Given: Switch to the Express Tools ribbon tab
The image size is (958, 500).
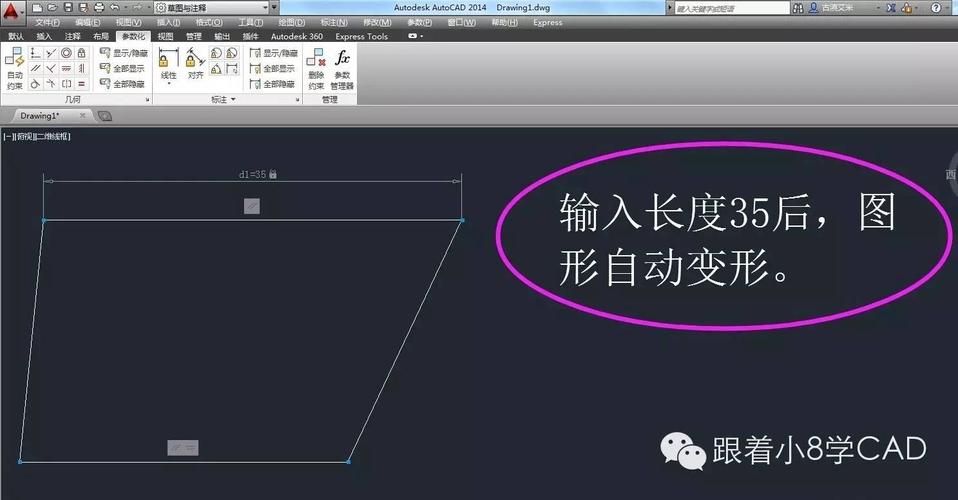Looking at the screenshot, I should 362,36.
